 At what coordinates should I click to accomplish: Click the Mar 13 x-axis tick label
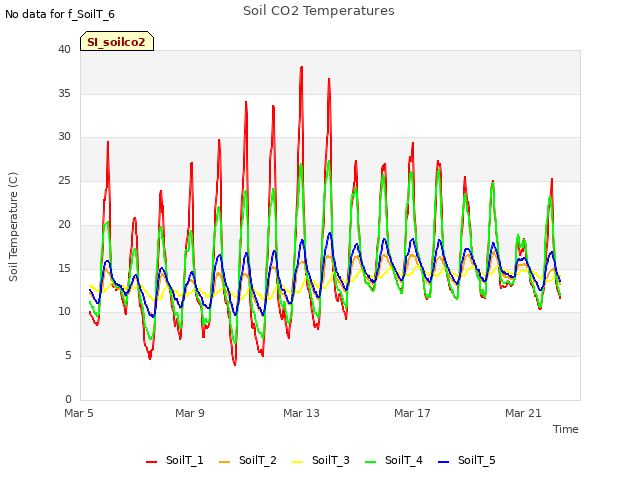(x=301, y=413)
